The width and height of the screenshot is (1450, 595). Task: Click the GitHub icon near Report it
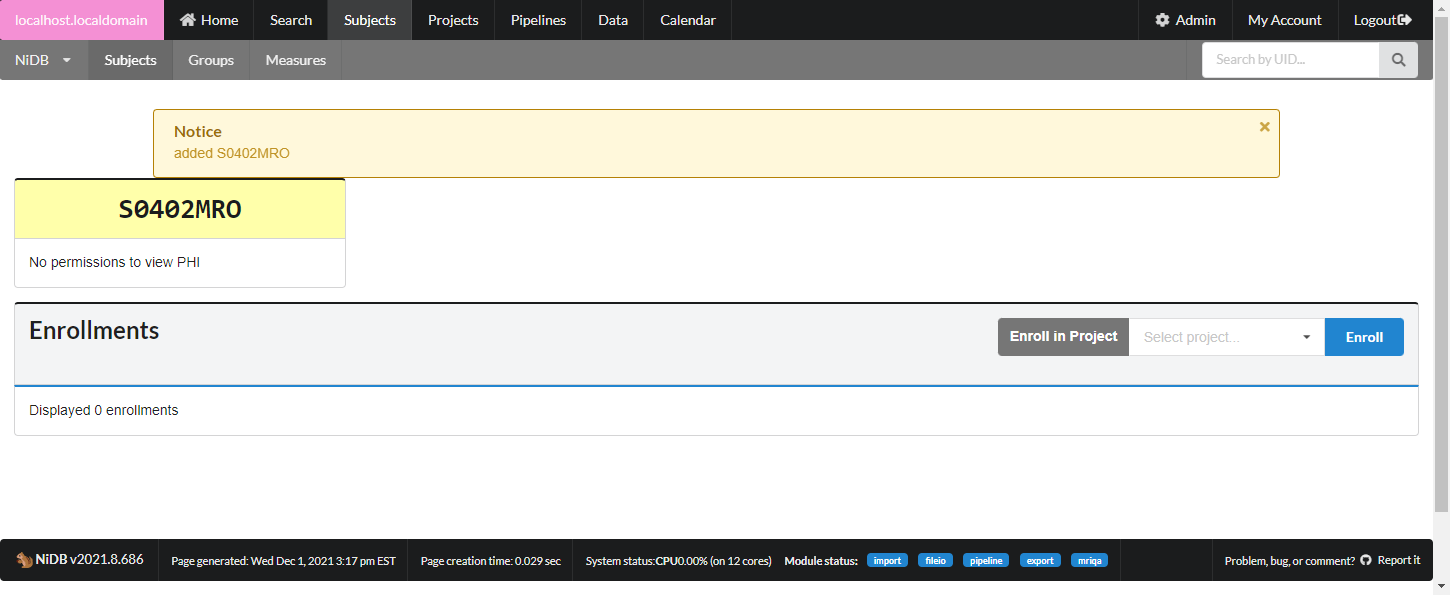1366,560
